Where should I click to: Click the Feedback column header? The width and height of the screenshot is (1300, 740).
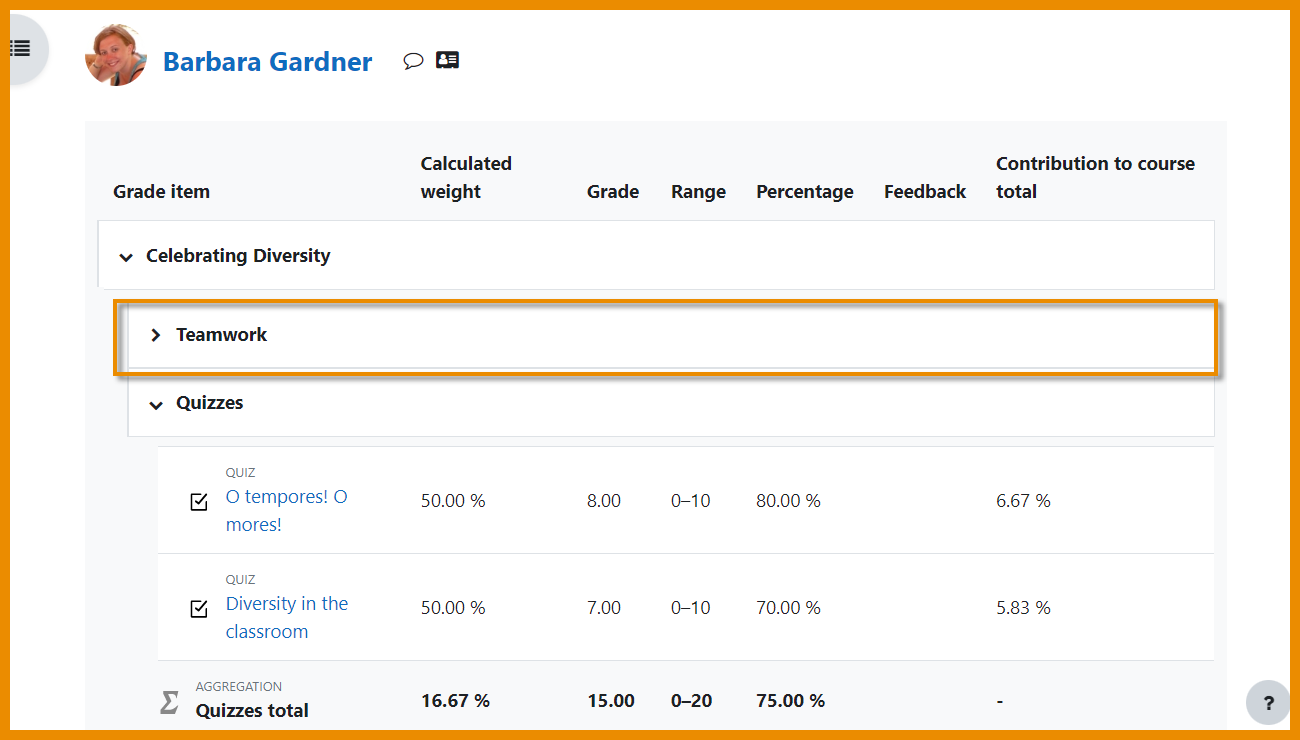pyautogui.click(x=924, y=192)
